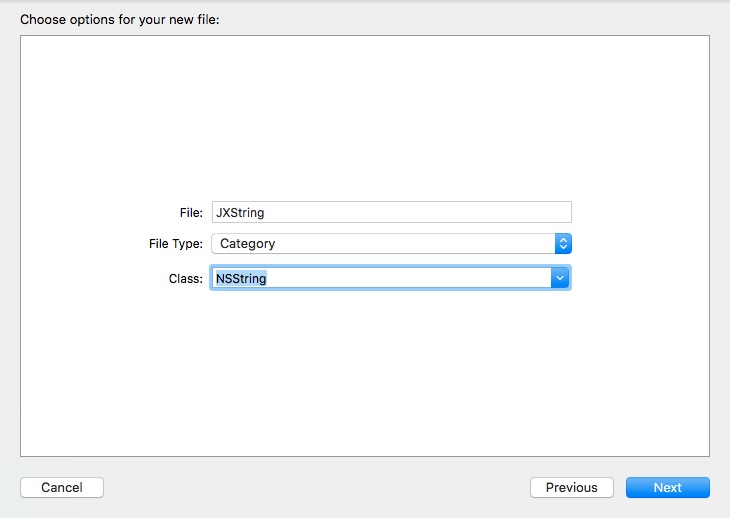This screenshot has height=518, width=730.
Task: Click blank middle area of File Type popup
Action: click(414, 243)
